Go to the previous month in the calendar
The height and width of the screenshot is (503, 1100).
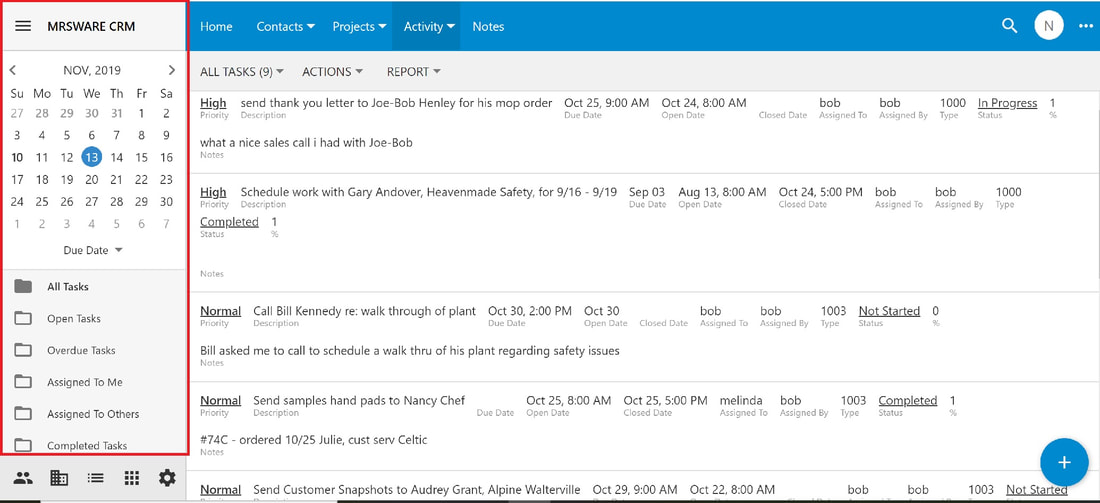tap(13, 70)
